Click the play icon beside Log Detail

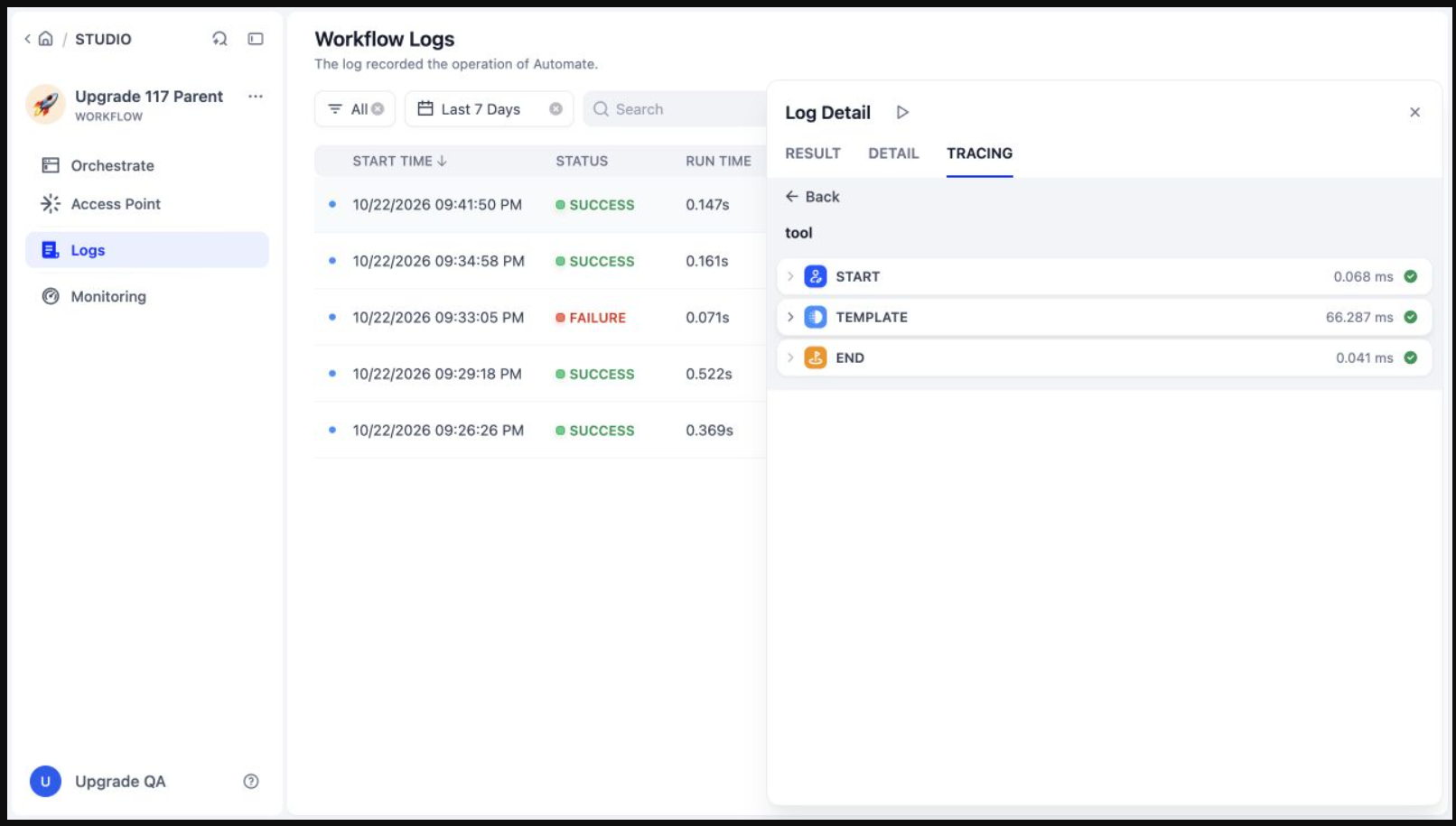tap(902, 112)
